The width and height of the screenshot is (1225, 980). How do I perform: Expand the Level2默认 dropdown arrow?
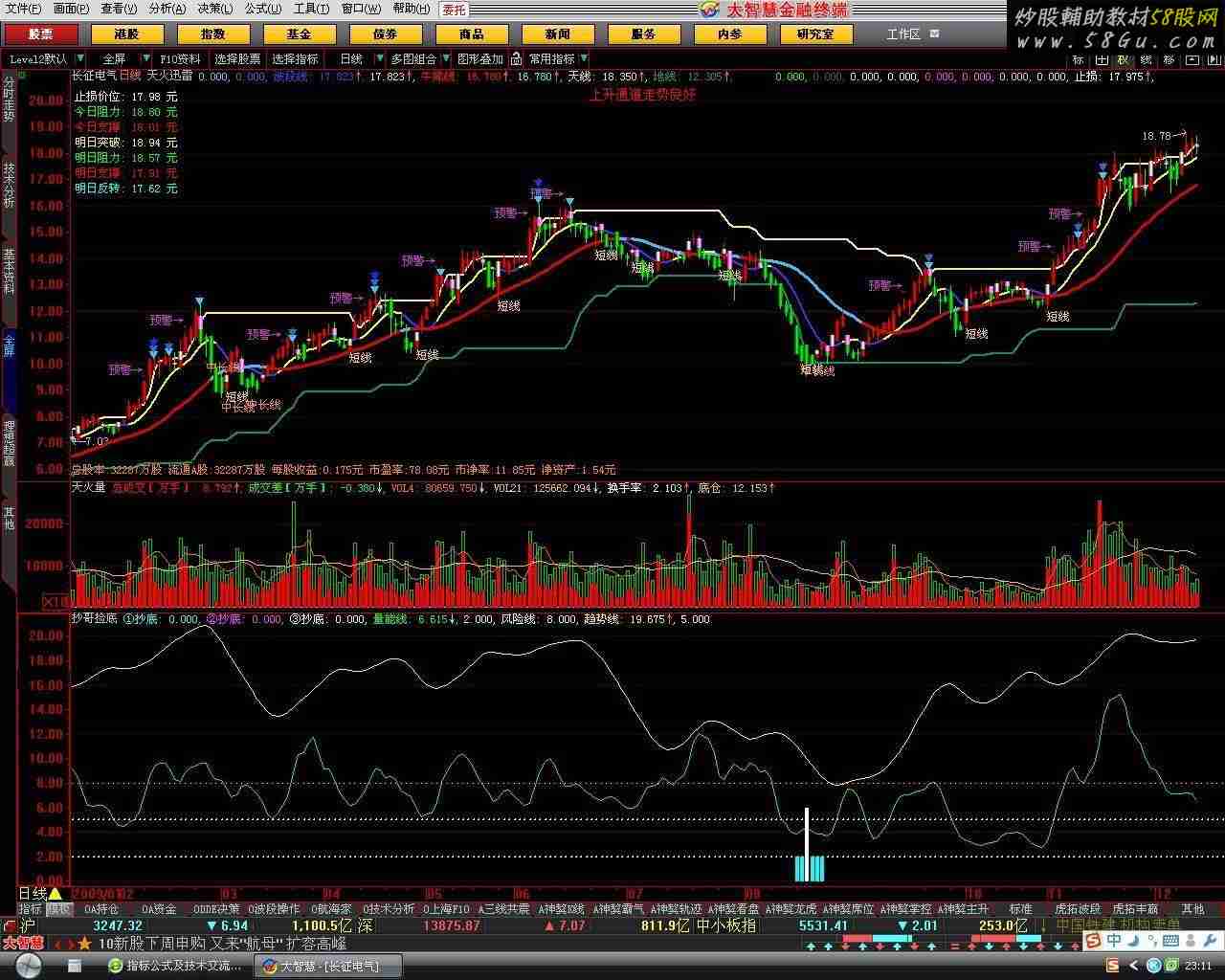[80, 58]
